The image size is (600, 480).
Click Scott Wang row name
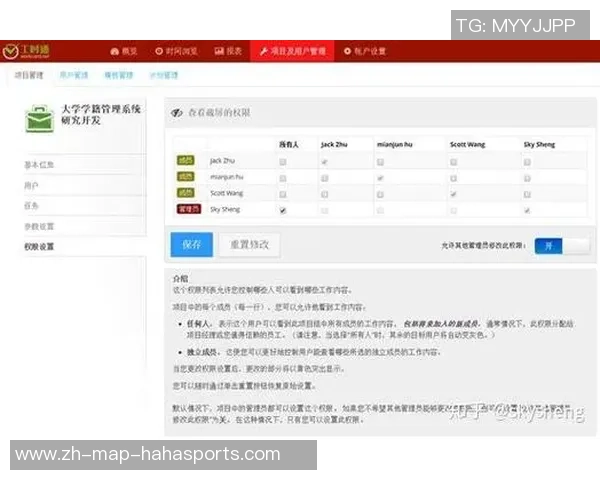[x=227, y=193]
